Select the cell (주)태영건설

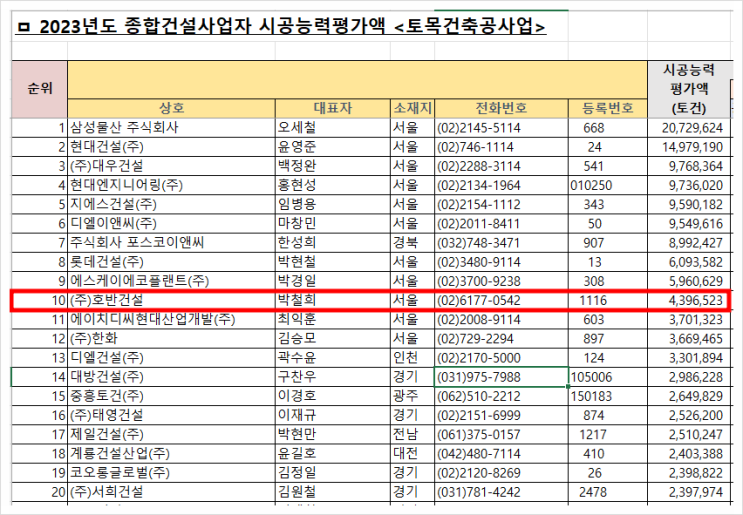(172, 416)
